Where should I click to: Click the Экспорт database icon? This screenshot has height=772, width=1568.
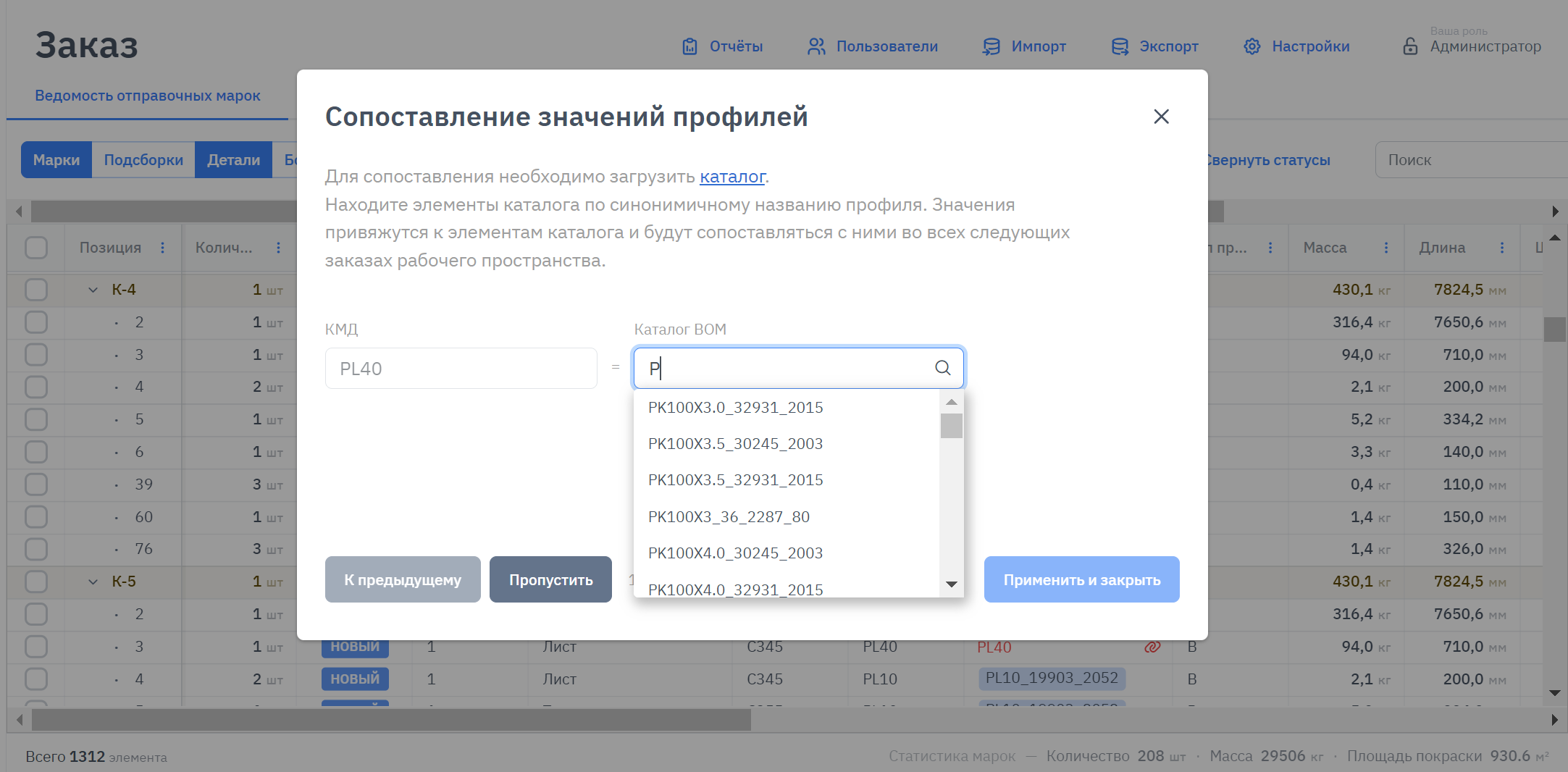click(x=1120, y=46)
